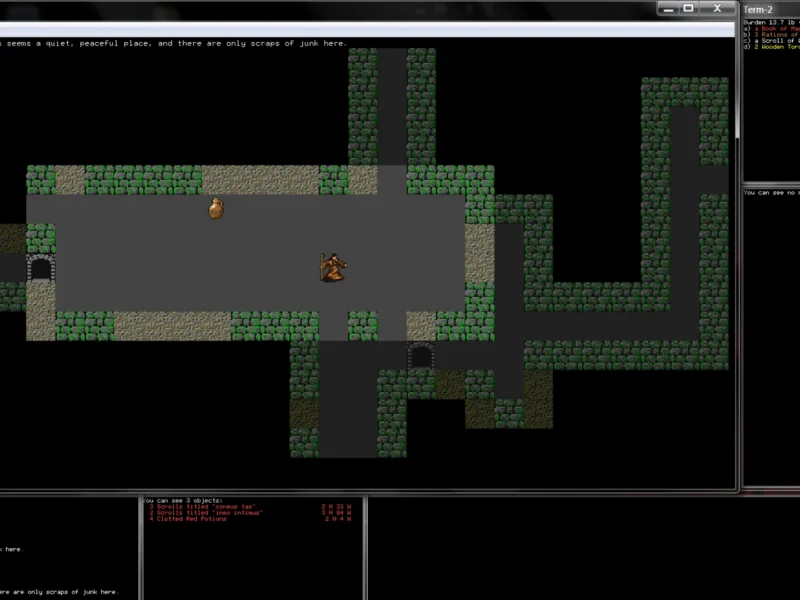This screenshot has width=800, height=600.
Task: Click the arched doorway on the room's left
Action: [x=40, y=268]
